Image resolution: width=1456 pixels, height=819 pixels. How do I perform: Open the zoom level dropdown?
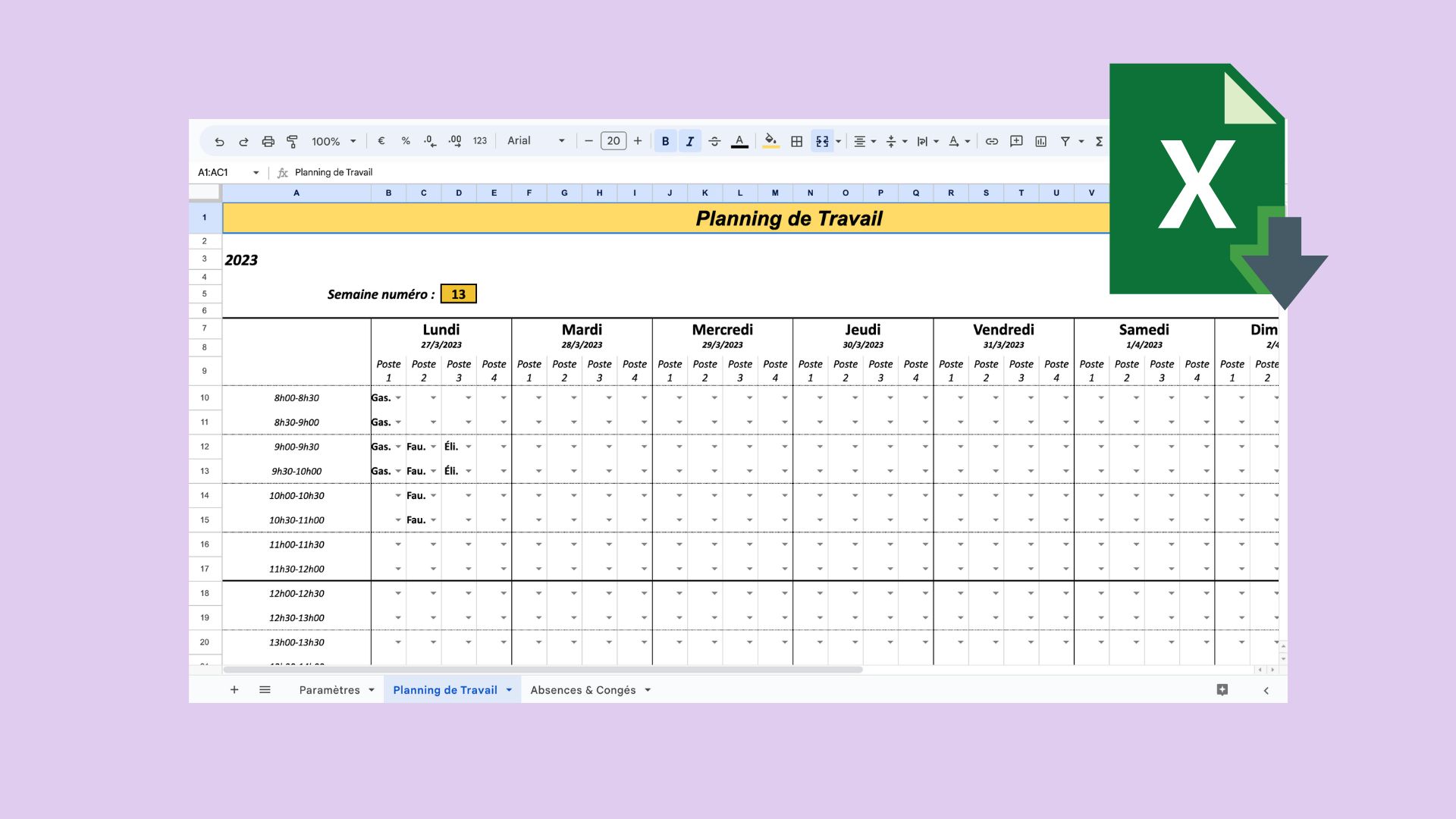[x=331, y=141]
